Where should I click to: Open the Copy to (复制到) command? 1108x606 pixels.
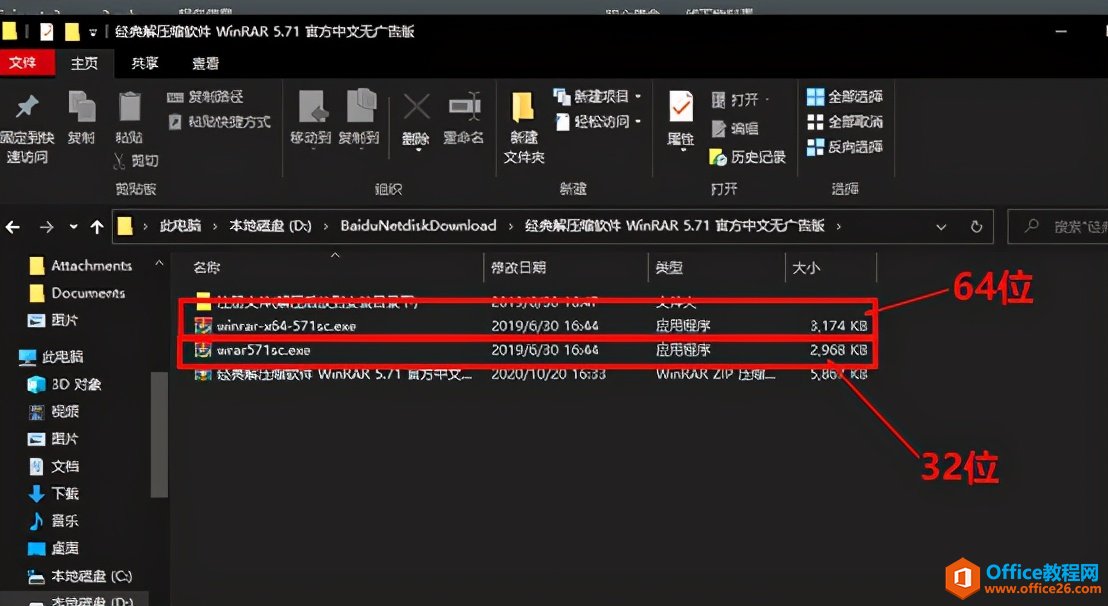pos(359,117)
